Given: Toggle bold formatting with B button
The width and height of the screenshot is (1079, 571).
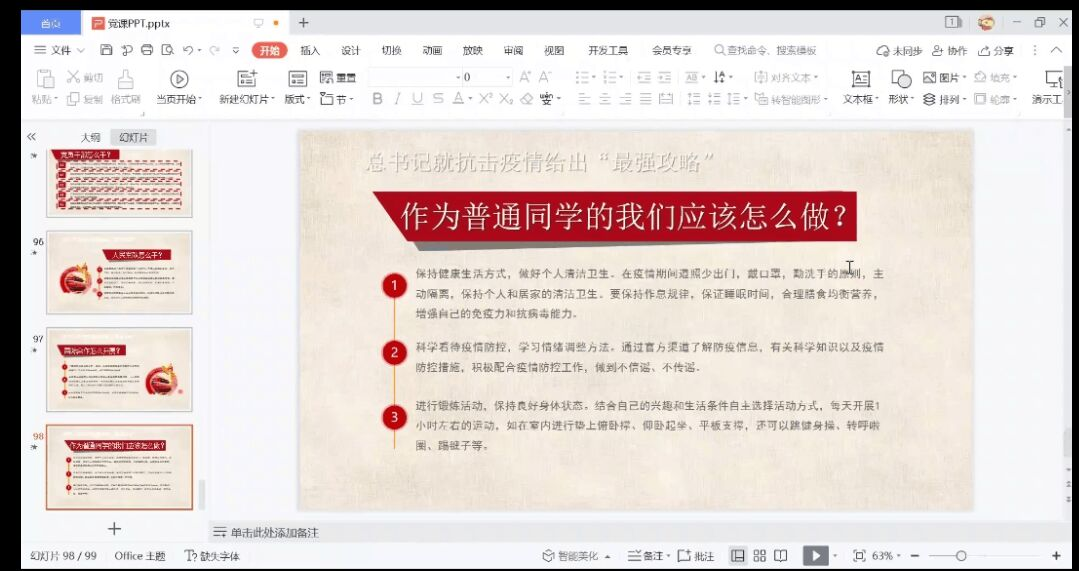Looking at the screenshot, I should (377, 99).
